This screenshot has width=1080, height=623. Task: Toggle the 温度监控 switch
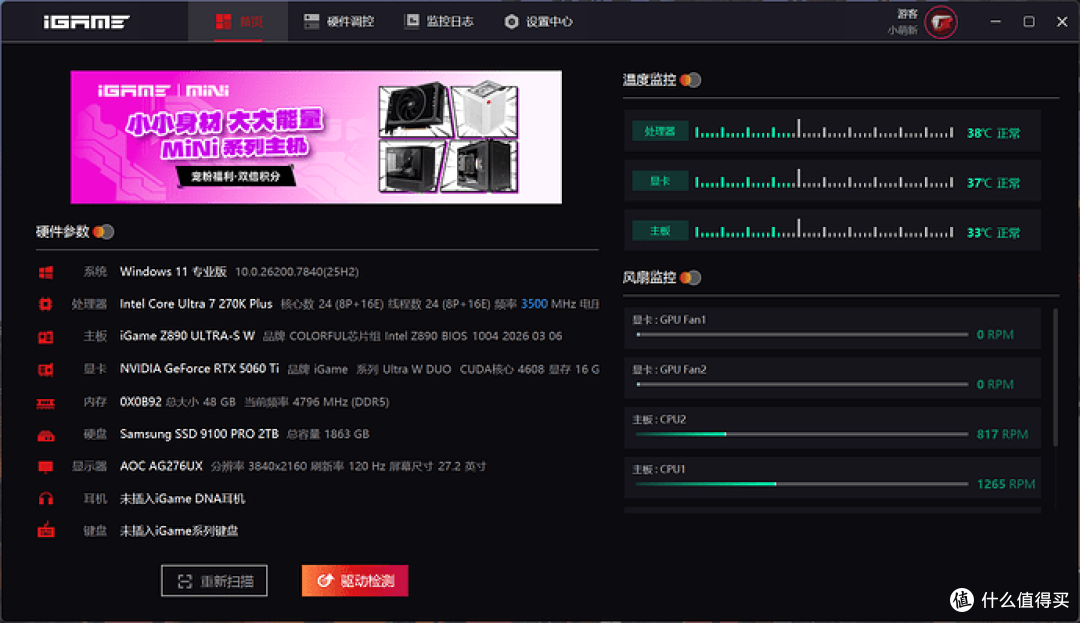[690, 80]
